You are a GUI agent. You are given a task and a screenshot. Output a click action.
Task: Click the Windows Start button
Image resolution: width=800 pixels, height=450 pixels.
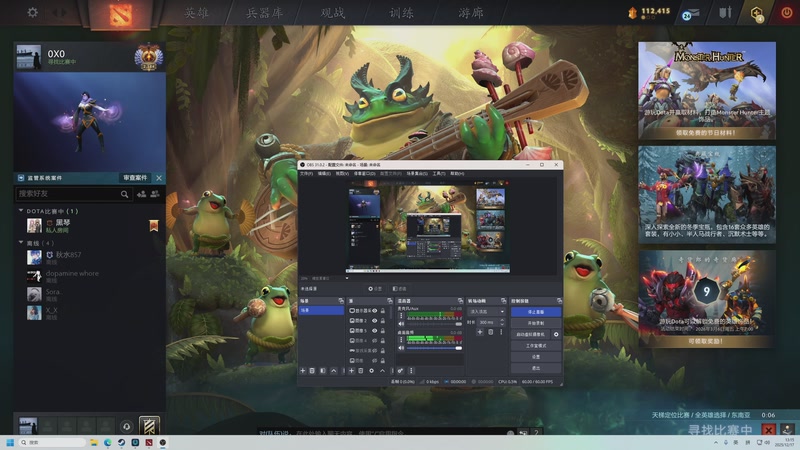(10, 442)
